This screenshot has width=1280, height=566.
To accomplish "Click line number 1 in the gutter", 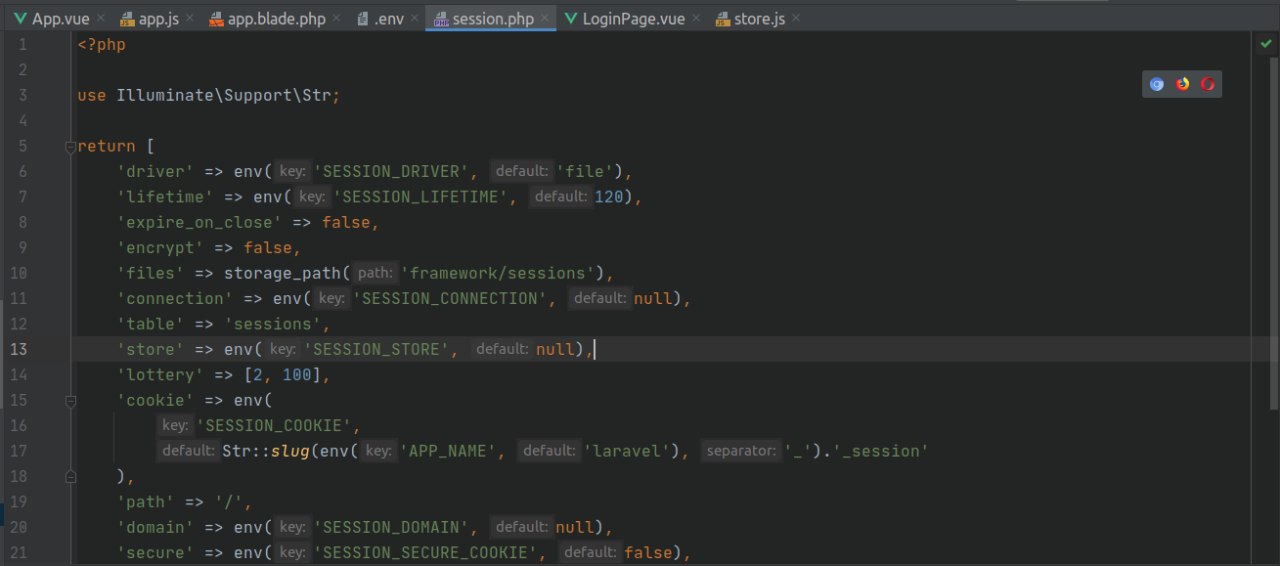I will click(23, 45).
